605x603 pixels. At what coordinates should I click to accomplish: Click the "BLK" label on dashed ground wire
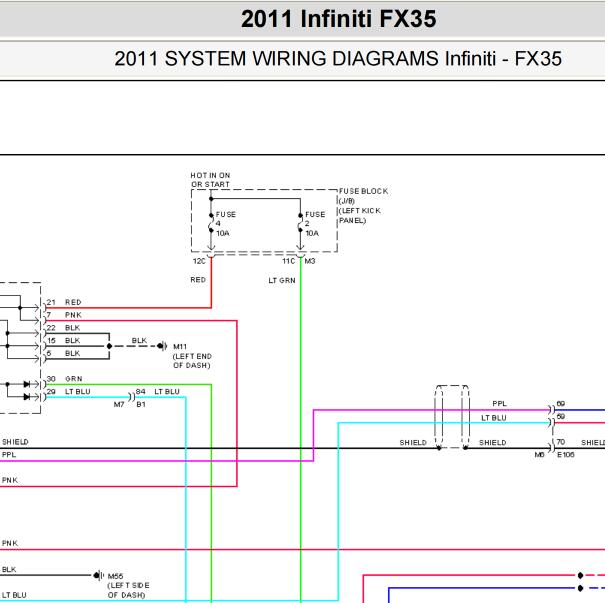coord(139,340)
